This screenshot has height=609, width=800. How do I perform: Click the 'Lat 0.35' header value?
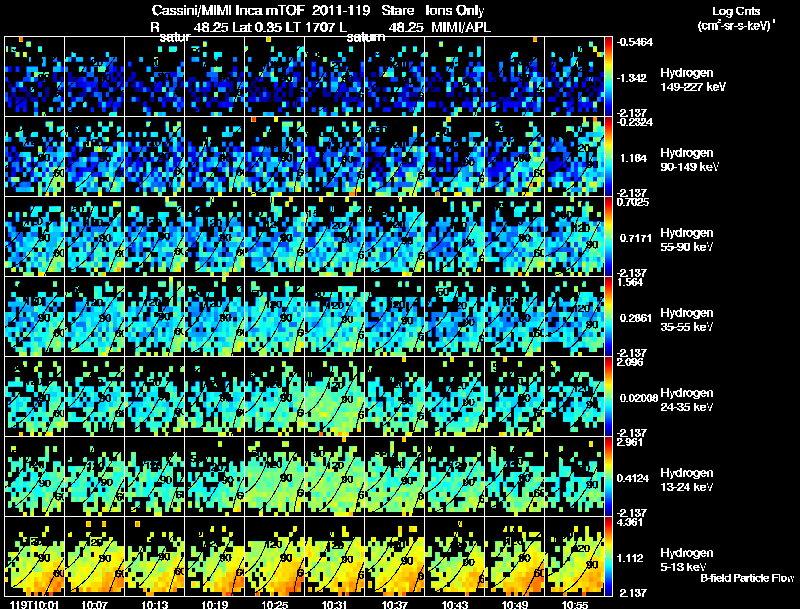pyautogui.click(x=257, y=27)
